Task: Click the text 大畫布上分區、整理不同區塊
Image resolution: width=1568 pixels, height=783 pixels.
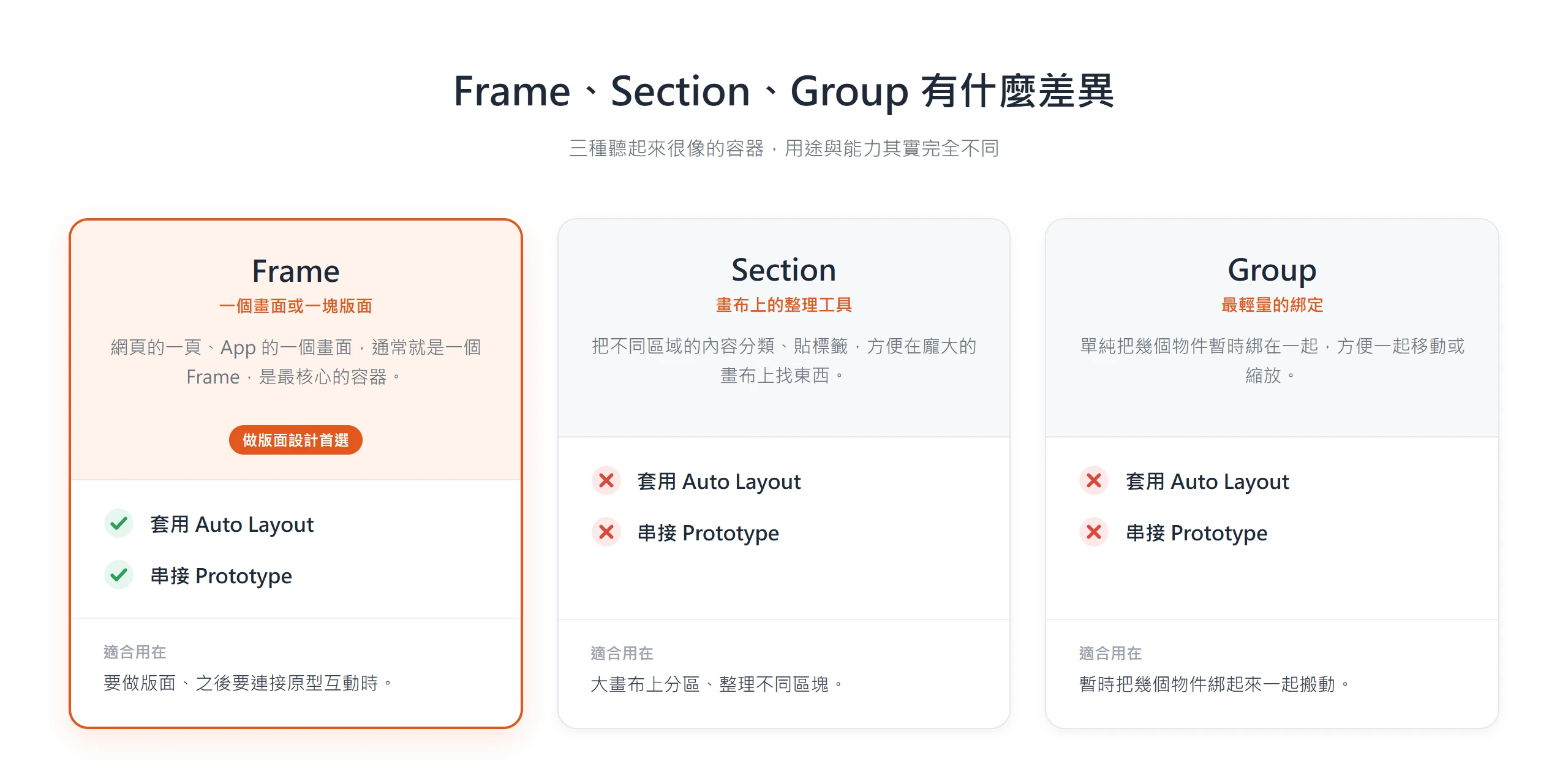Action: [717, 684]
